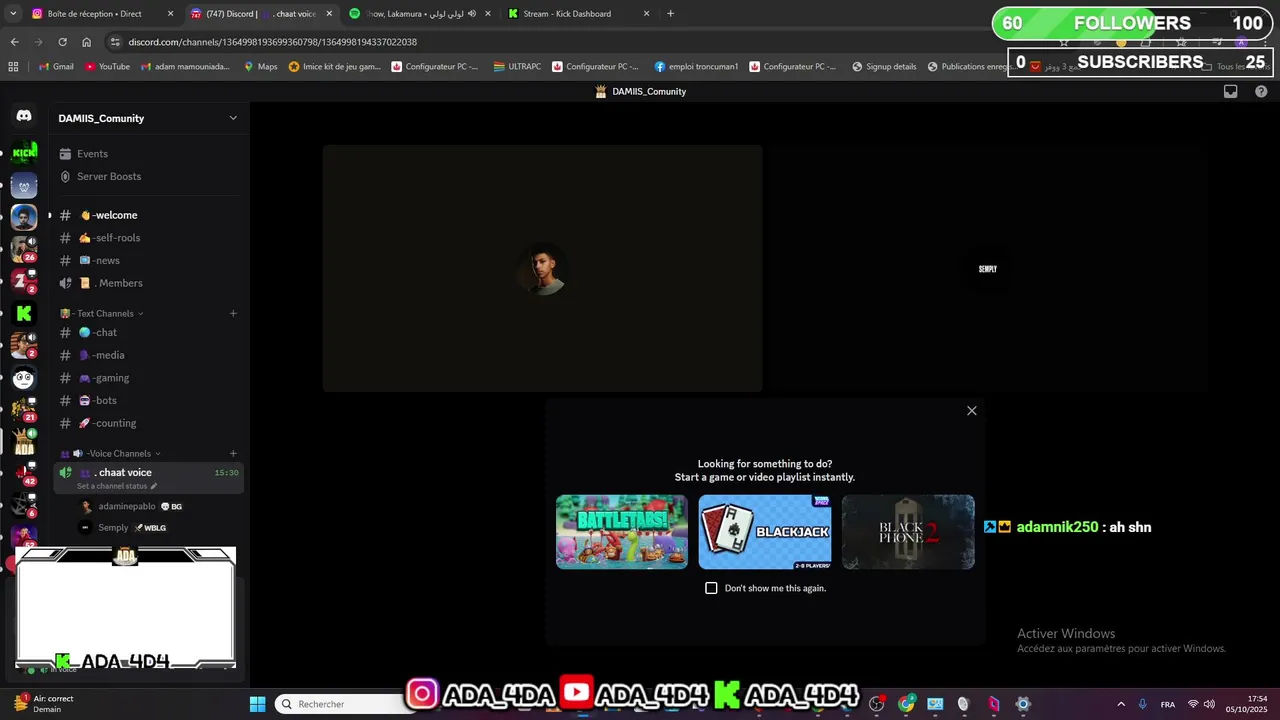Open the YouTube bookmark

(x=107, y=67)
